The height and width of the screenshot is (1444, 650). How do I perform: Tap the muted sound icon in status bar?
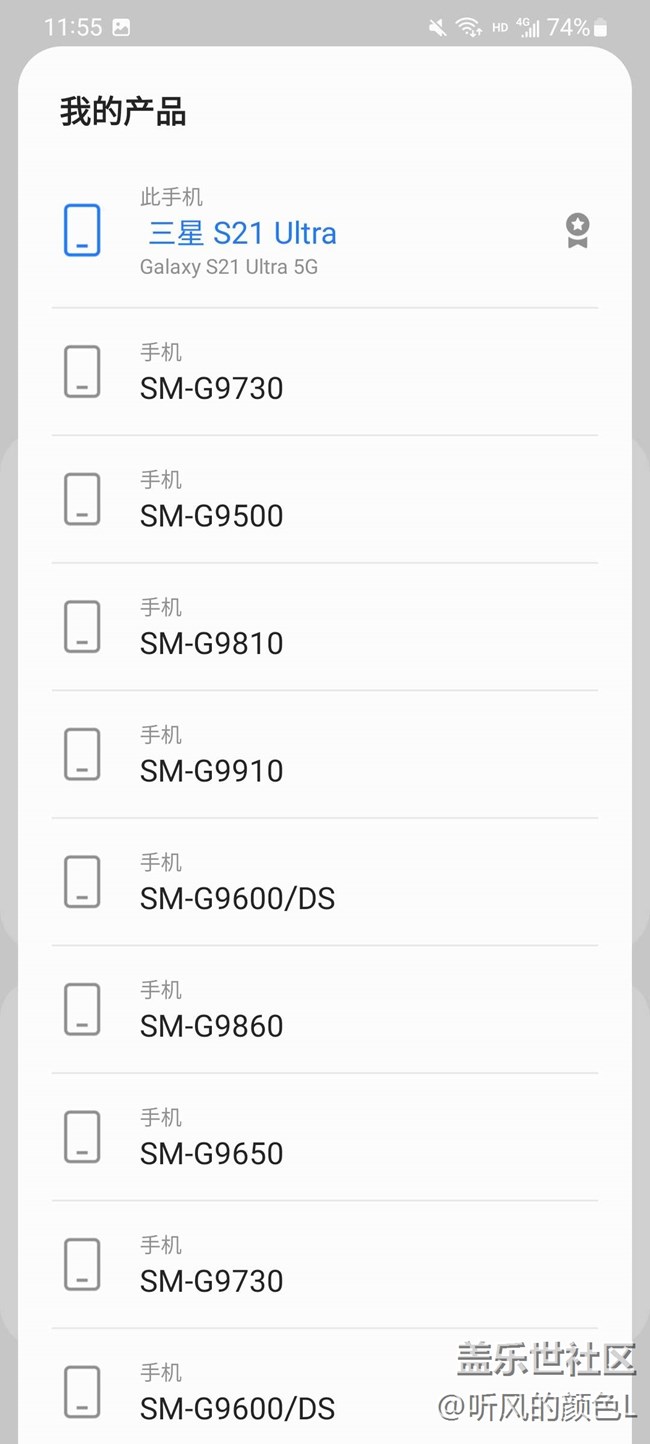coord(437,28)
